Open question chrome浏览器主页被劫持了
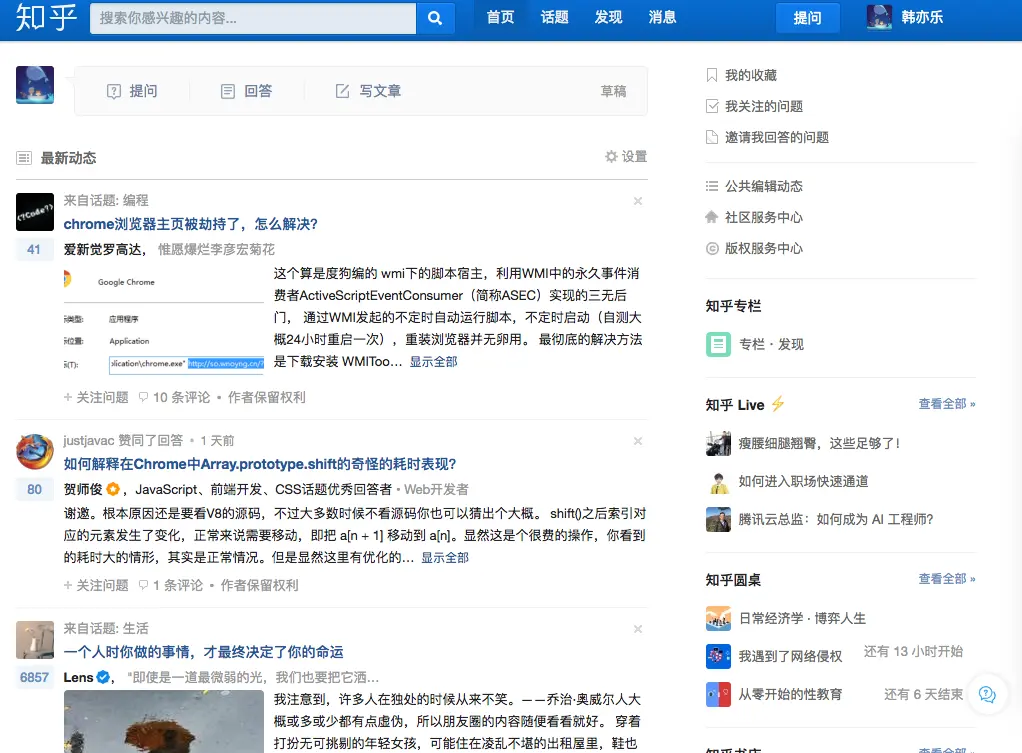This screenshot has height=753, width=1022. pyautogui.click(x=190, y=224)
